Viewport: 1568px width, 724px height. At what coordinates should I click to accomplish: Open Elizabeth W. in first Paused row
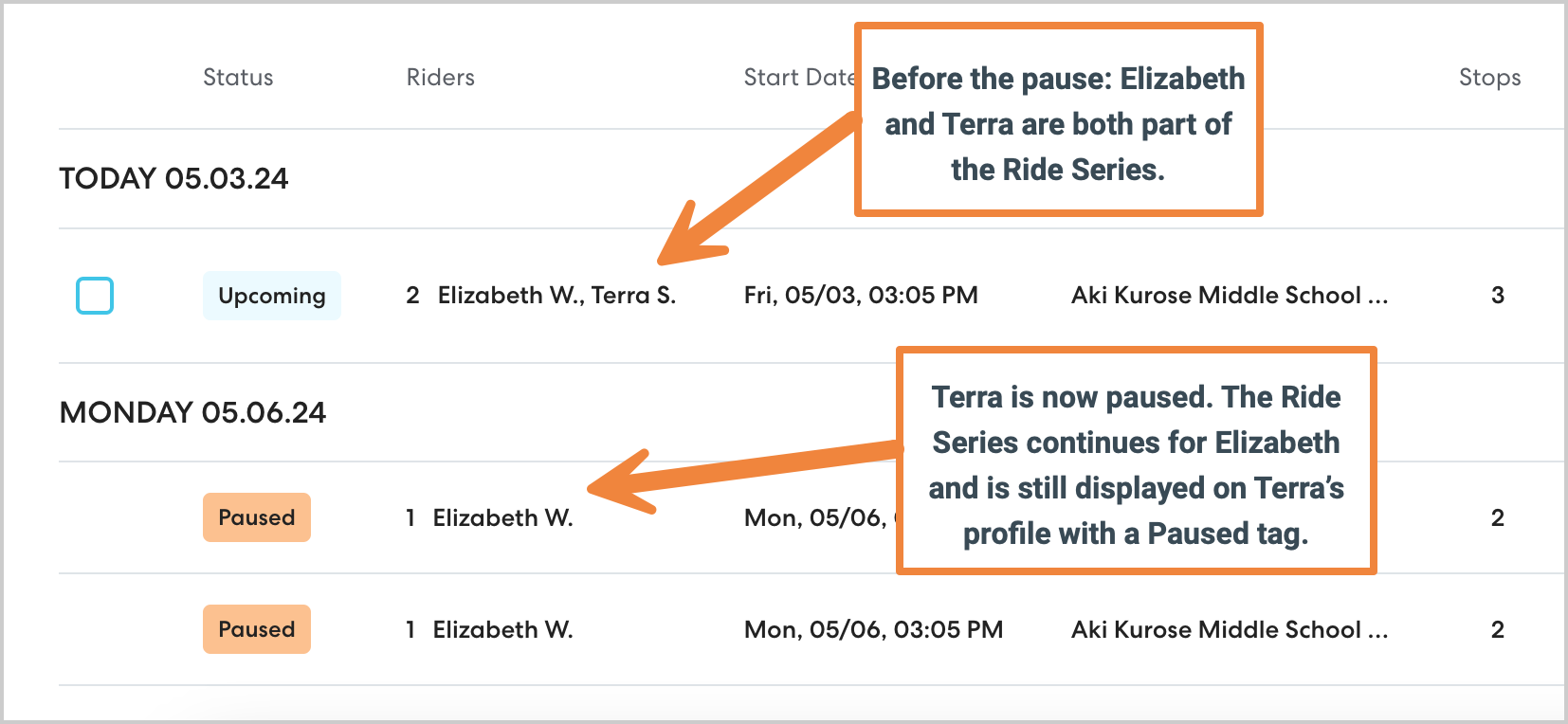502,517
